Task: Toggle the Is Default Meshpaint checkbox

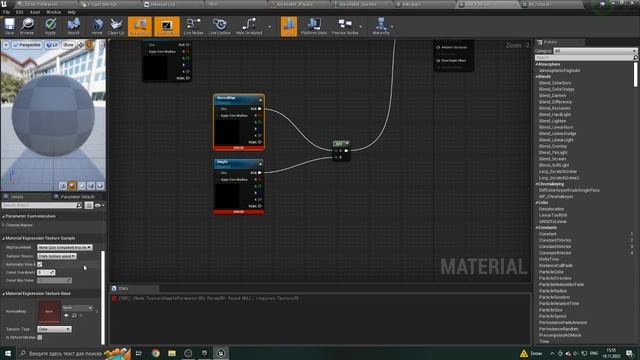Action: tap(40, 338)
